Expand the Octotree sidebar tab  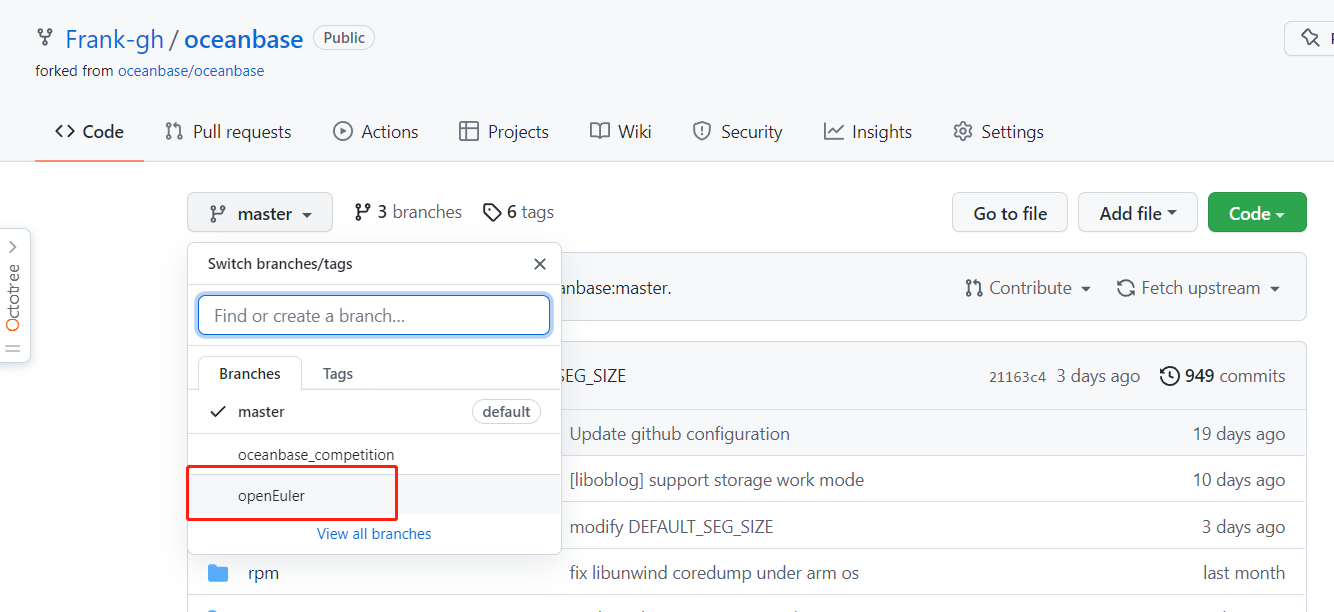pos(14,296)
